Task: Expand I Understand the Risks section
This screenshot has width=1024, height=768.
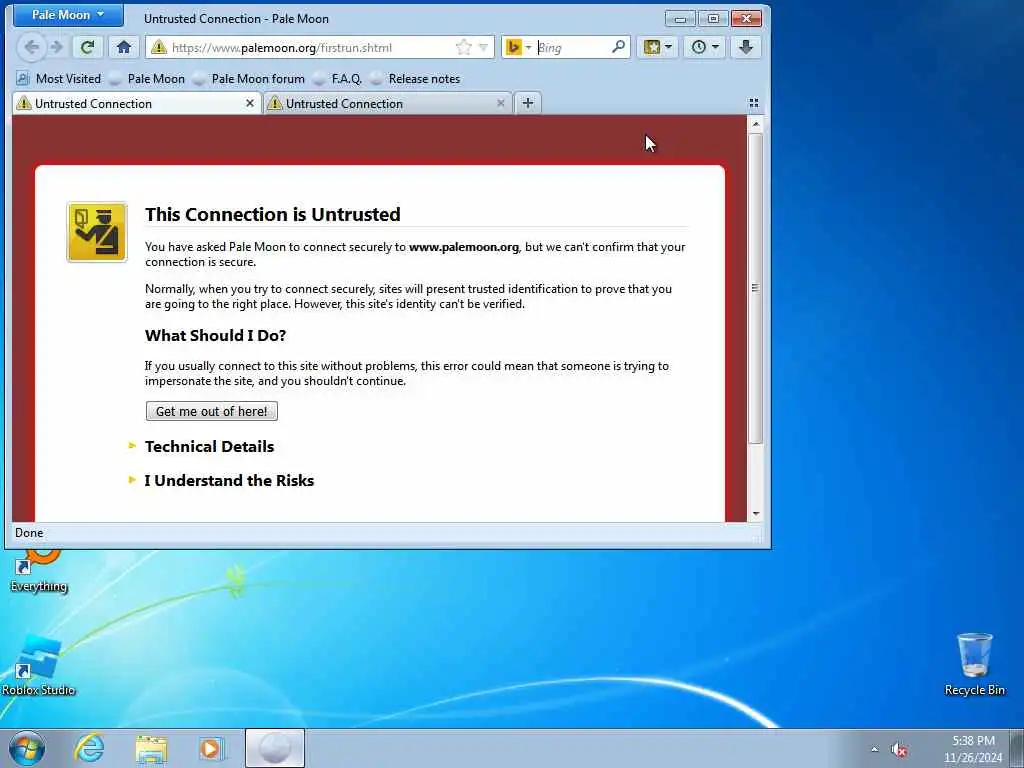Action: click(x=229, y=481)
